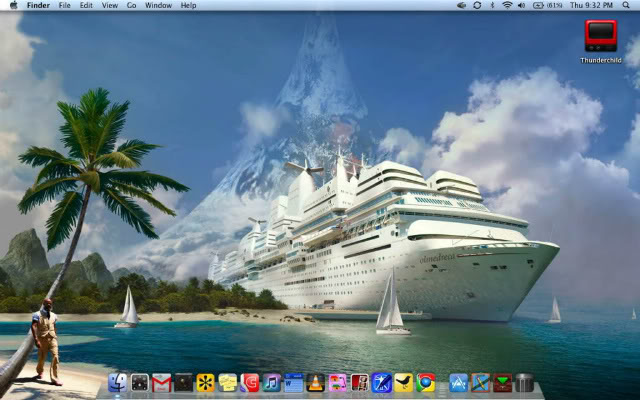Open the pencil and ruler folder in Dock
640x400 pixels.
point(480,383)
